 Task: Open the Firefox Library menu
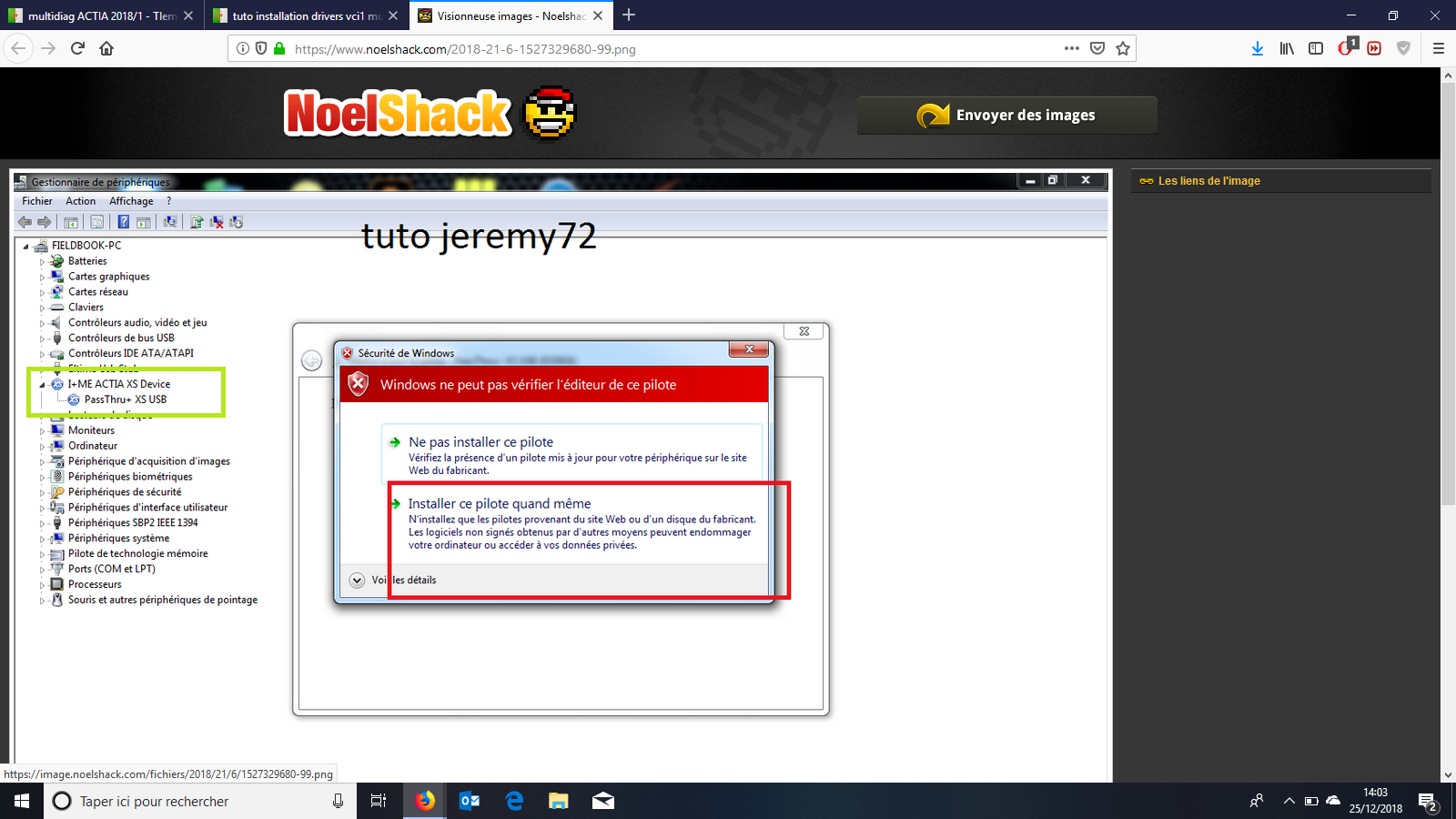[x=1287, y=48]
